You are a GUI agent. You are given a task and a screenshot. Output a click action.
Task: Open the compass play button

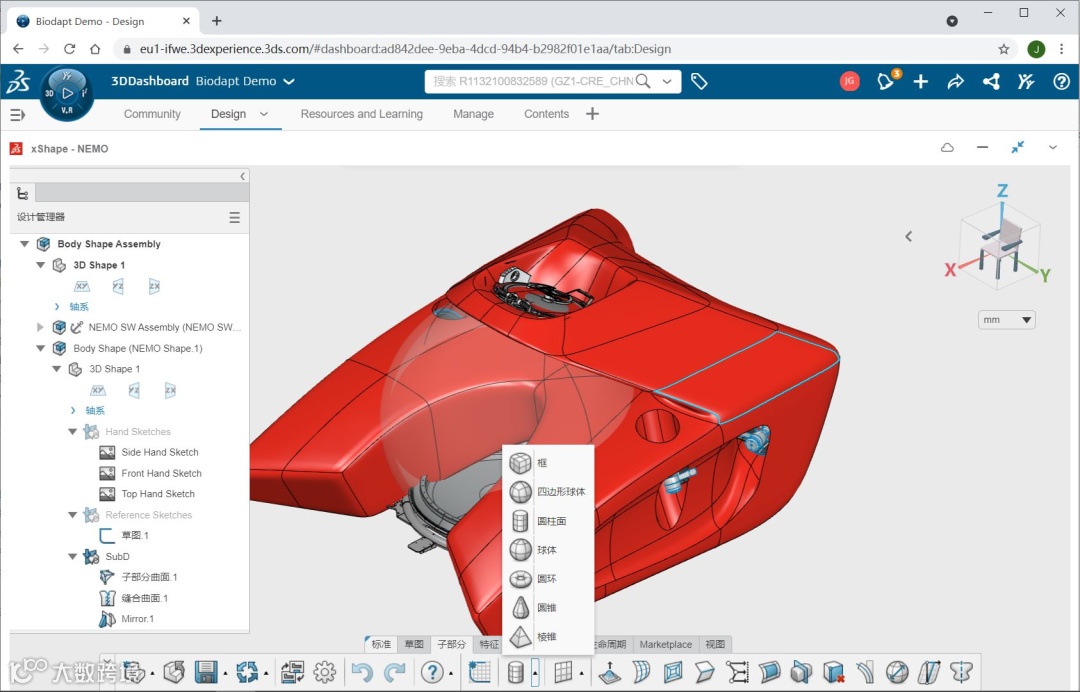67,93
